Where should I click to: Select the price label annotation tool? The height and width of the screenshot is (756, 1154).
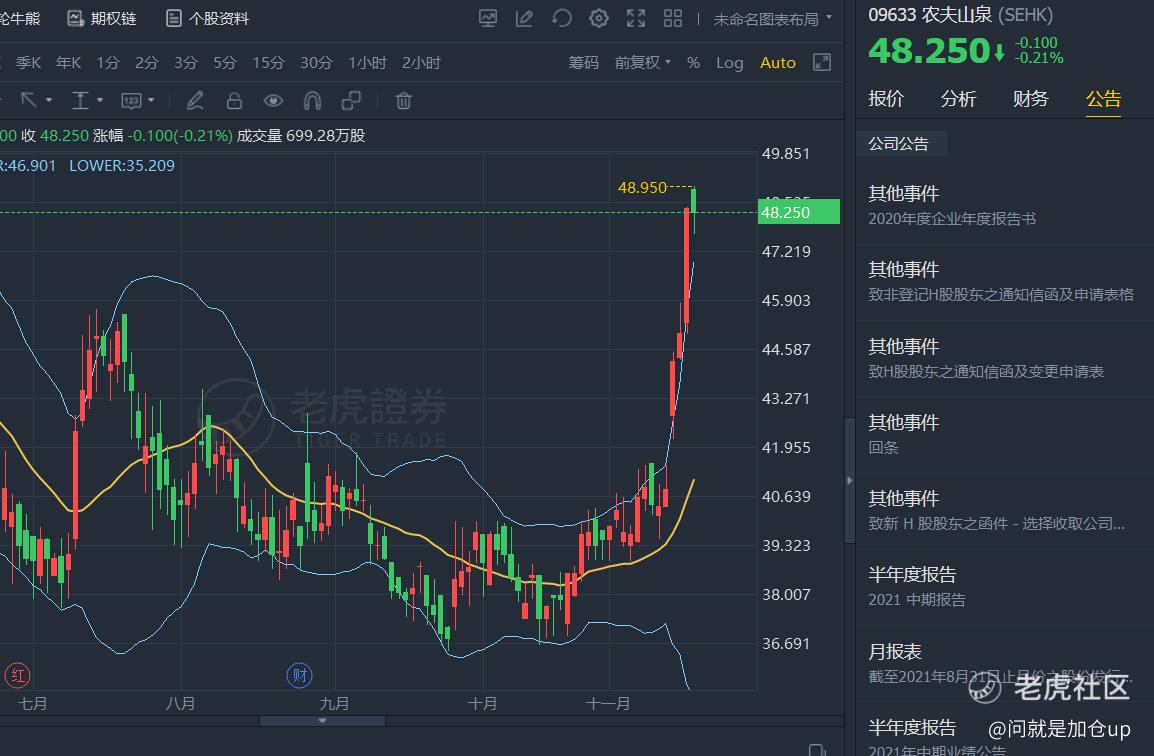tap(131, 101)
